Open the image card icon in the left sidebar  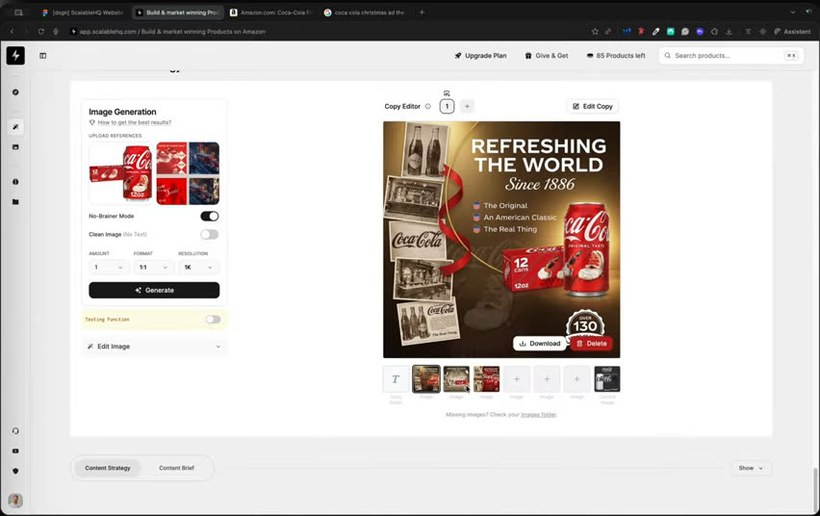click(x=16, y=147)
